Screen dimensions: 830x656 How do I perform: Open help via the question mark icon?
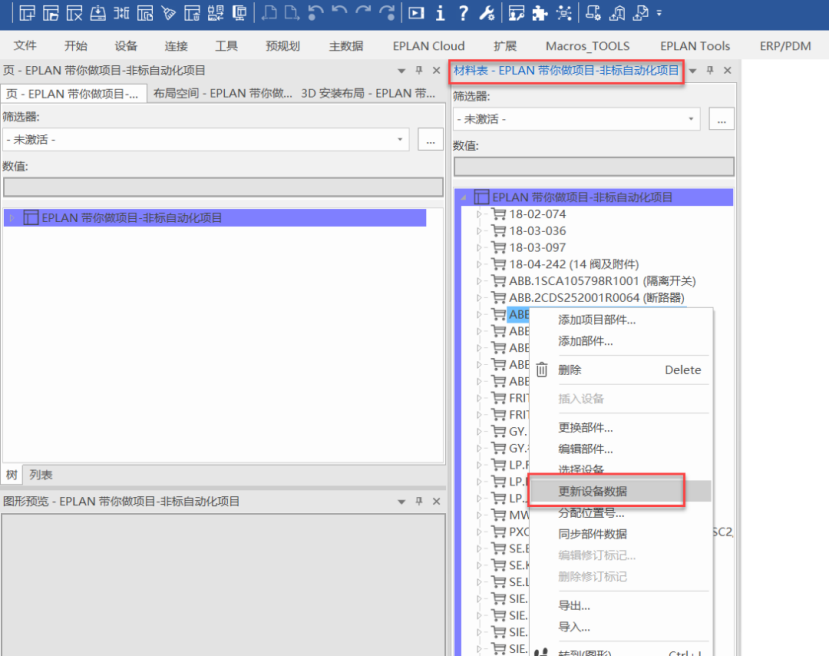[463, 13]
